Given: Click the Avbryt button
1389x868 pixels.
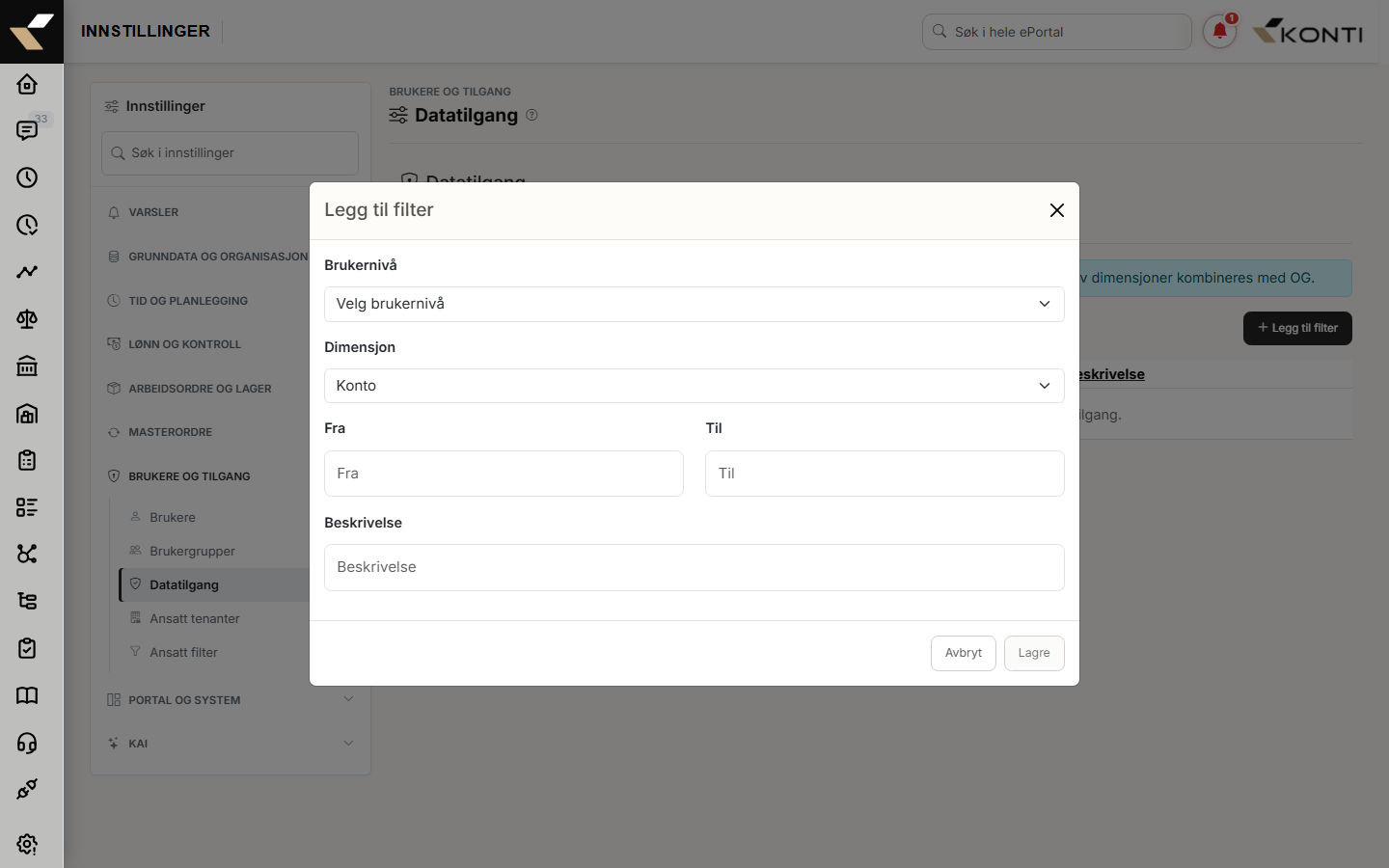Looking at the screenshot, I should pyautogui.click(x=964, y=653).
